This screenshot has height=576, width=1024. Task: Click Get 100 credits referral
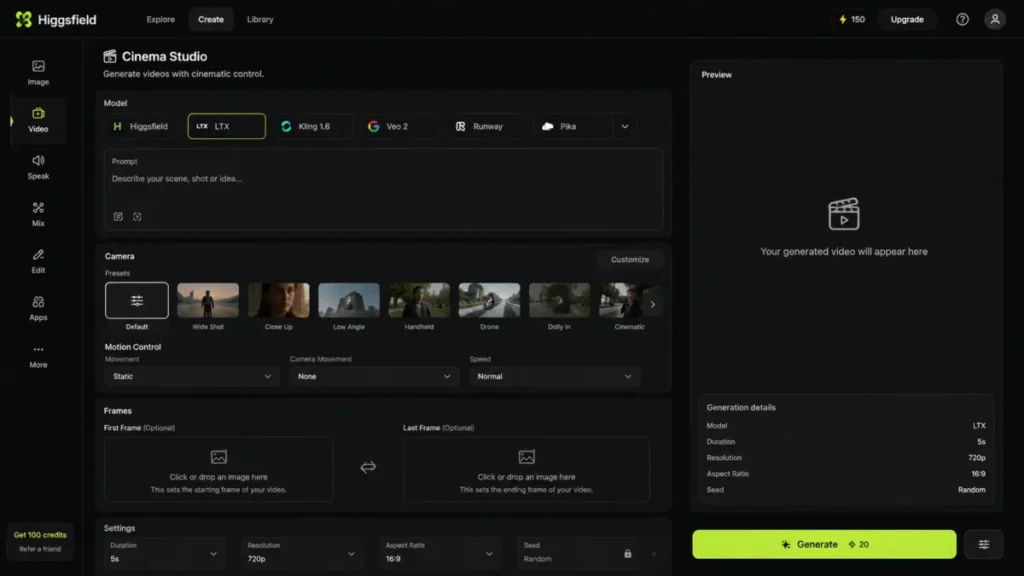click(x=40, y=541)
